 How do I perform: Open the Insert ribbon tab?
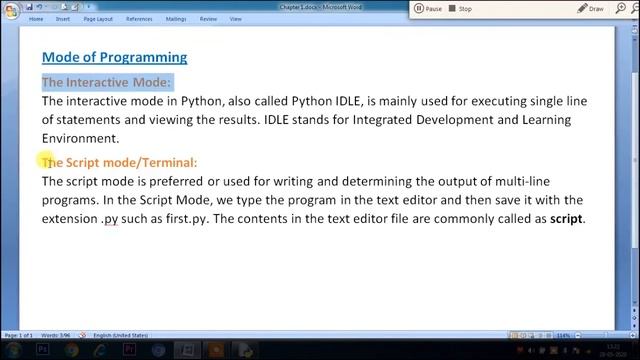click(x=63, y=19)
